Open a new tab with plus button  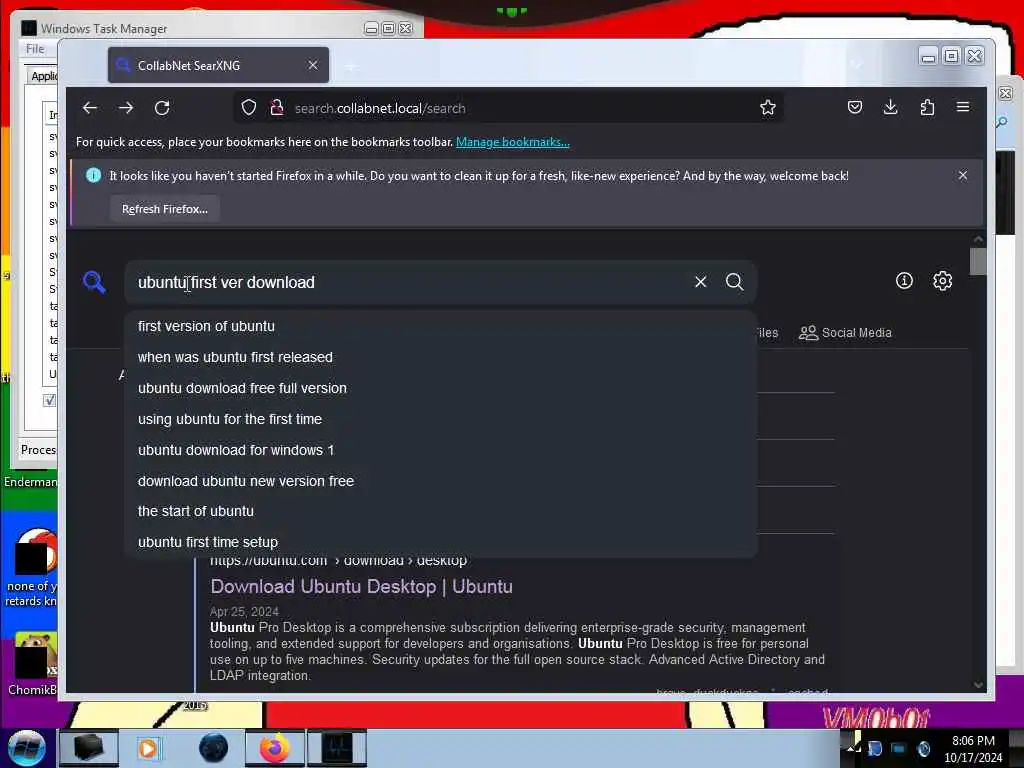pyautogui.click(x=351, y=66)
